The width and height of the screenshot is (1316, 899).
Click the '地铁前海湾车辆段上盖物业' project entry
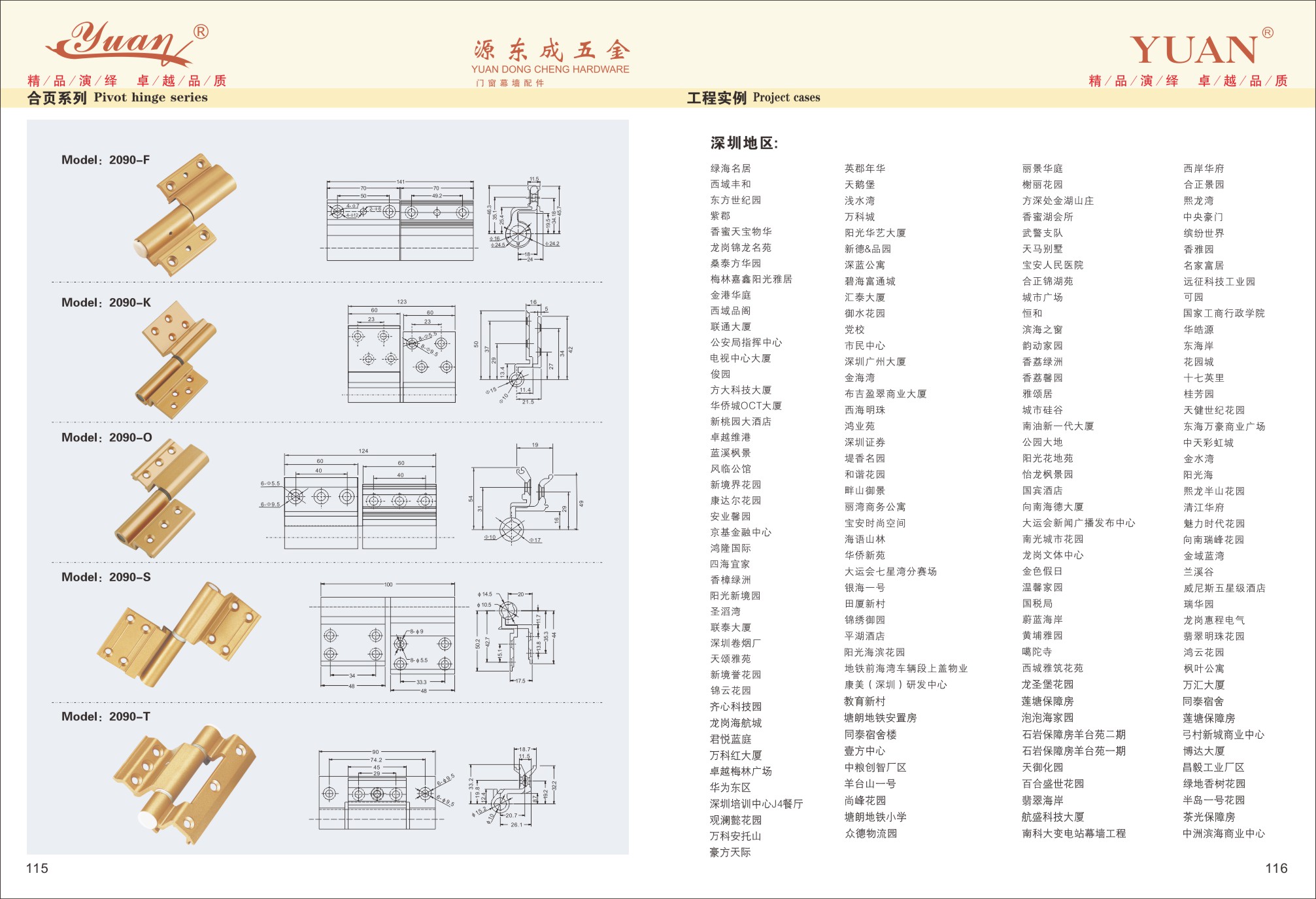click(x=906, y=669)
